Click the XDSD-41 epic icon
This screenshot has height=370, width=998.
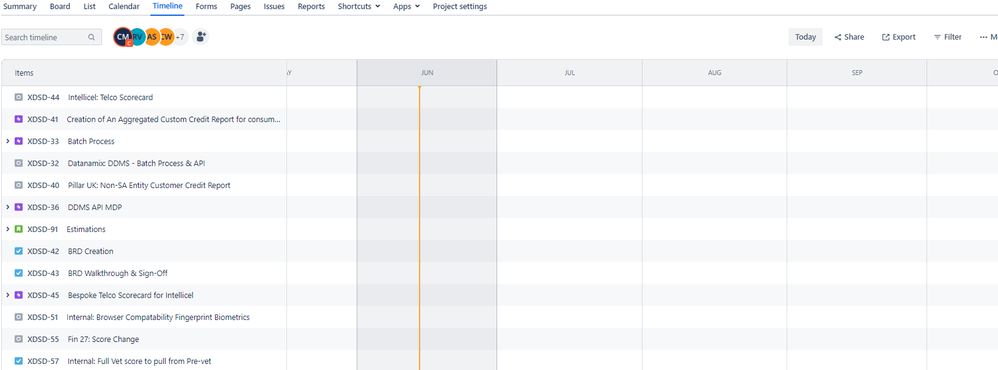(x=18, y=119)
